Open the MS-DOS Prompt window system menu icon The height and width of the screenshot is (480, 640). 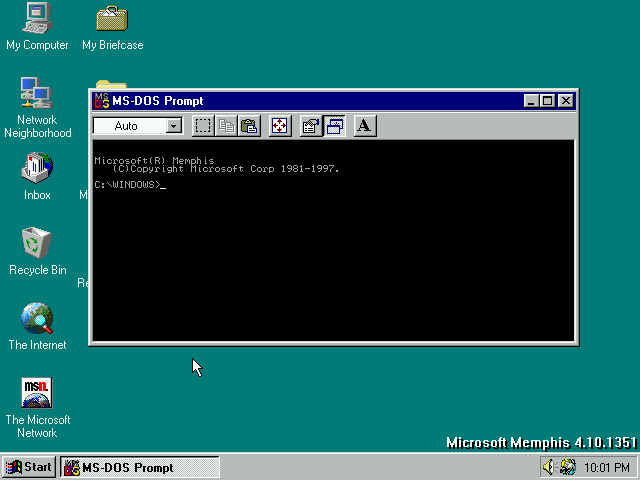[x=102, y=101]
